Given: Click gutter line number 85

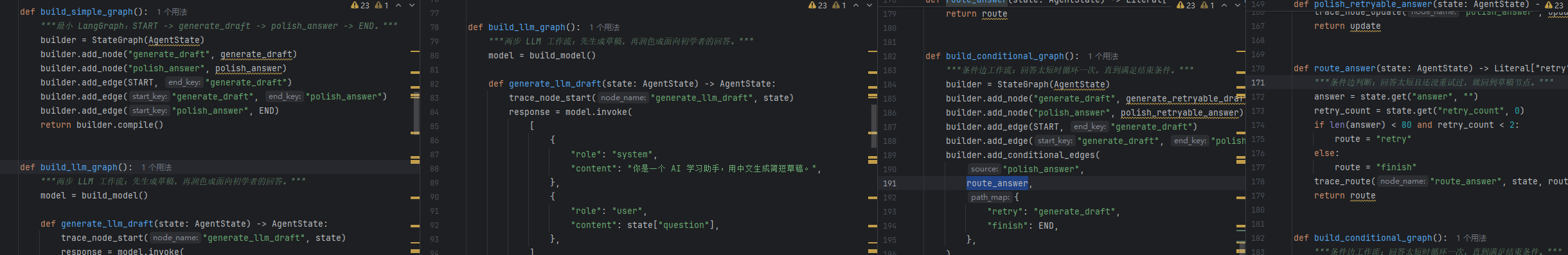Looking at the screenshot, I should (x=434, y=127).
